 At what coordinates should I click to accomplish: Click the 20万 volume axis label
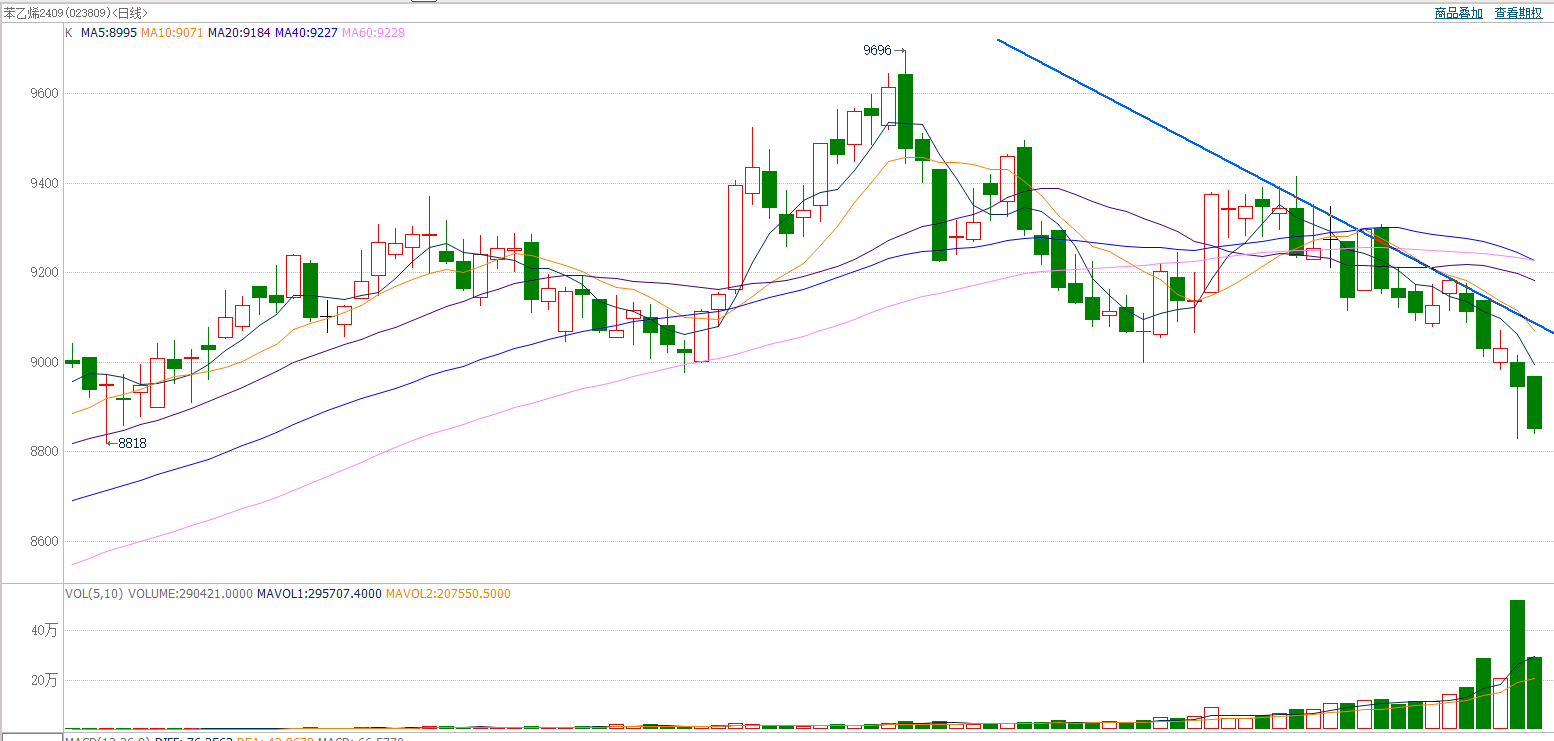click(x=45, y=680)
